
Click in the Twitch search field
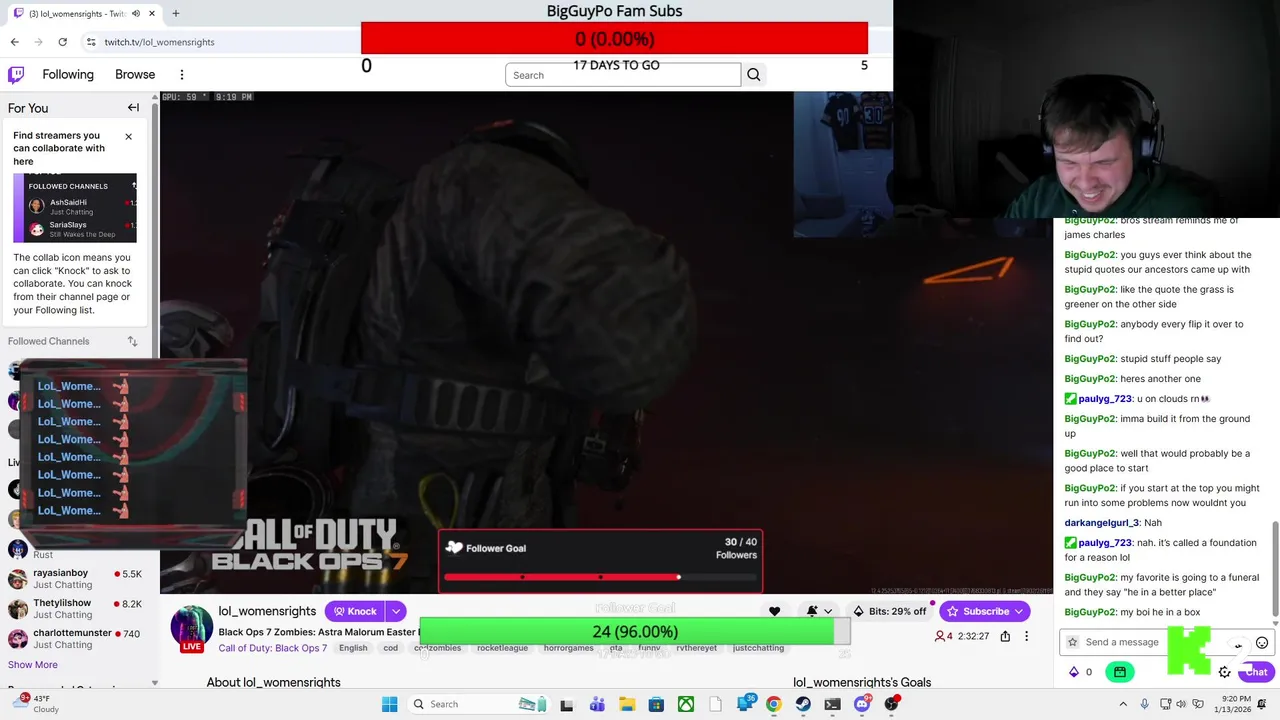[x=622, y=75]
